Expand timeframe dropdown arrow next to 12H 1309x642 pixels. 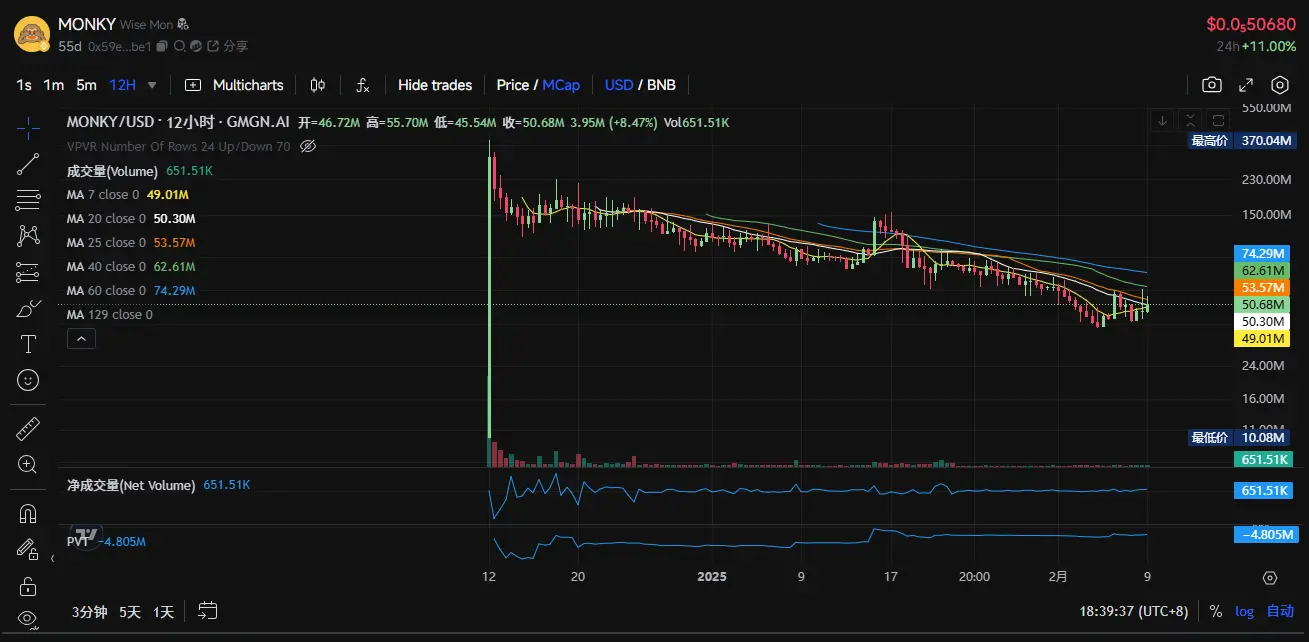(x=152, y=85)
